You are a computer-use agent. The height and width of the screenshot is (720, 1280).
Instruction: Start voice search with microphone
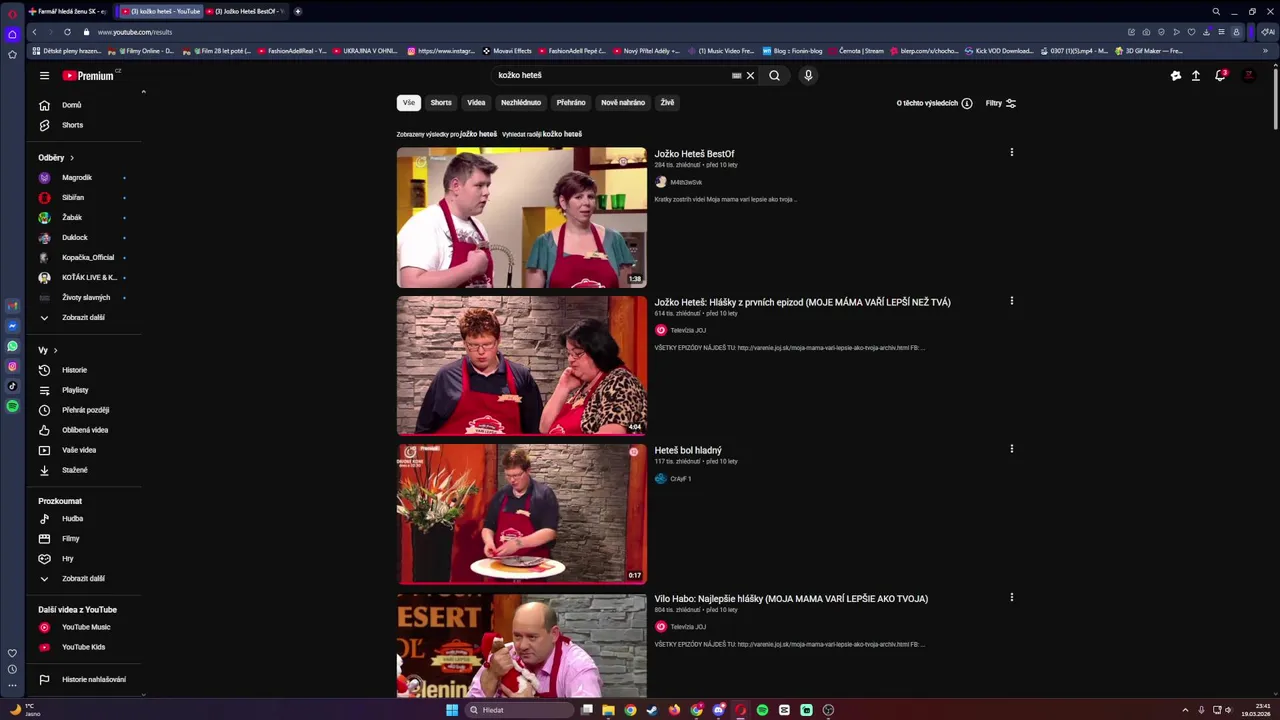[x=808, y=75]
